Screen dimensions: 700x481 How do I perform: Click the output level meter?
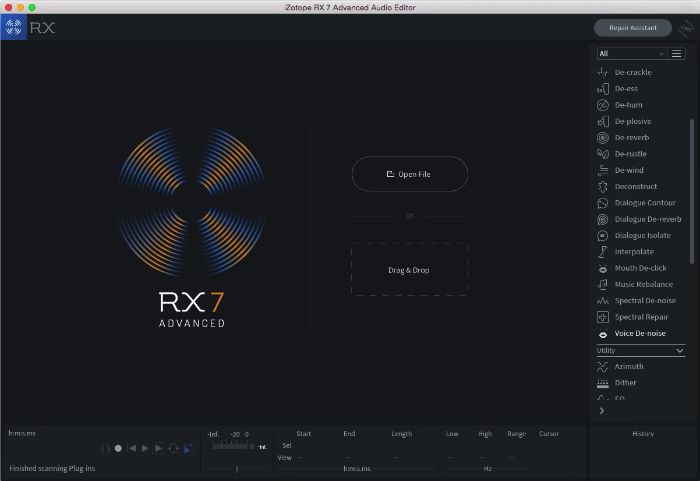(x=232, y=446)
